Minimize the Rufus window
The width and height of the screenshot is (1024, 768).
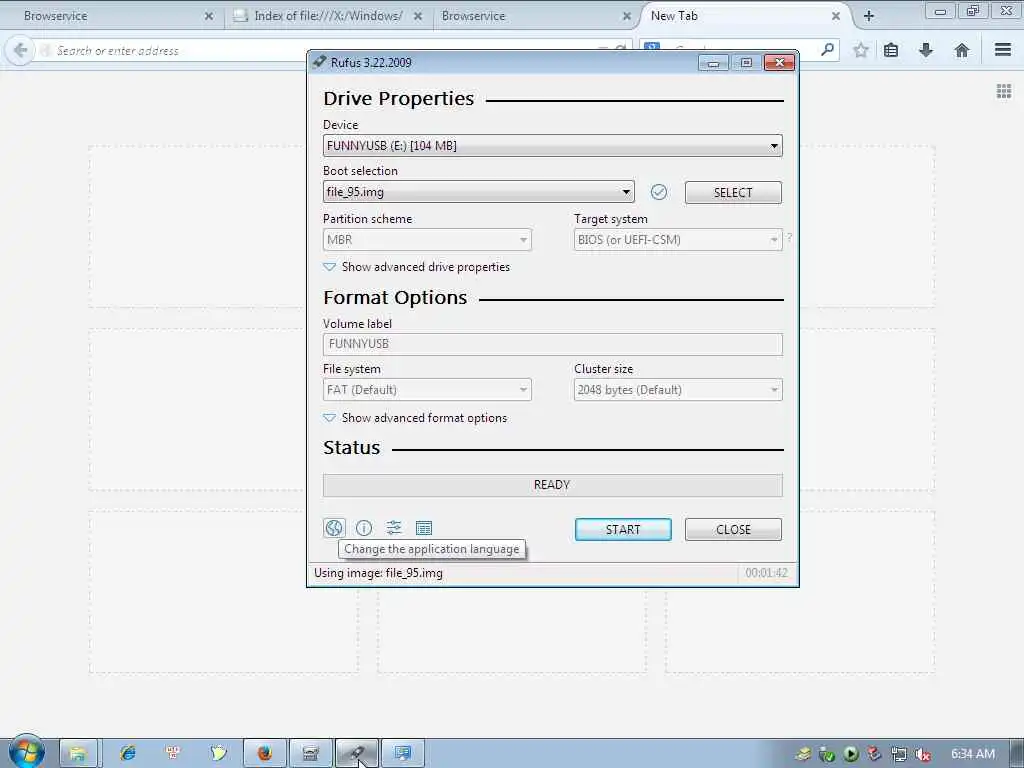[x=713, y=63]
